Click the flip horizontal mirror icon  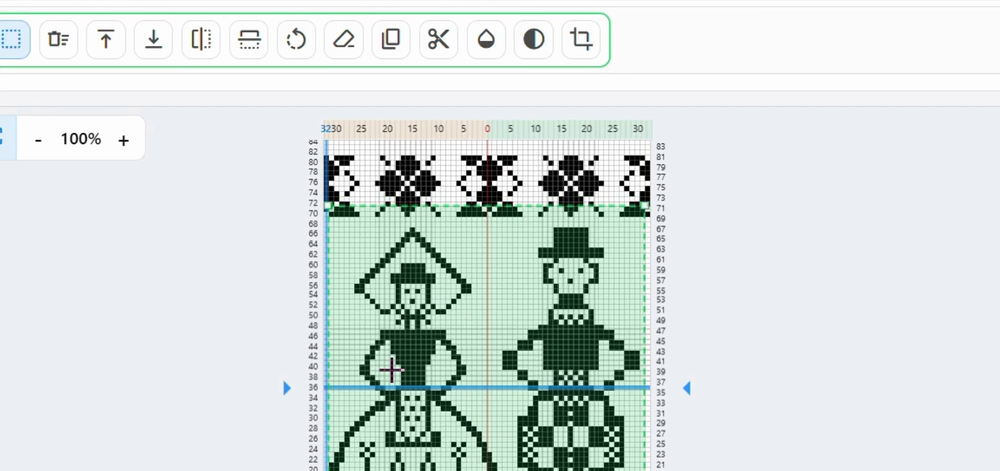coord(201,40)
